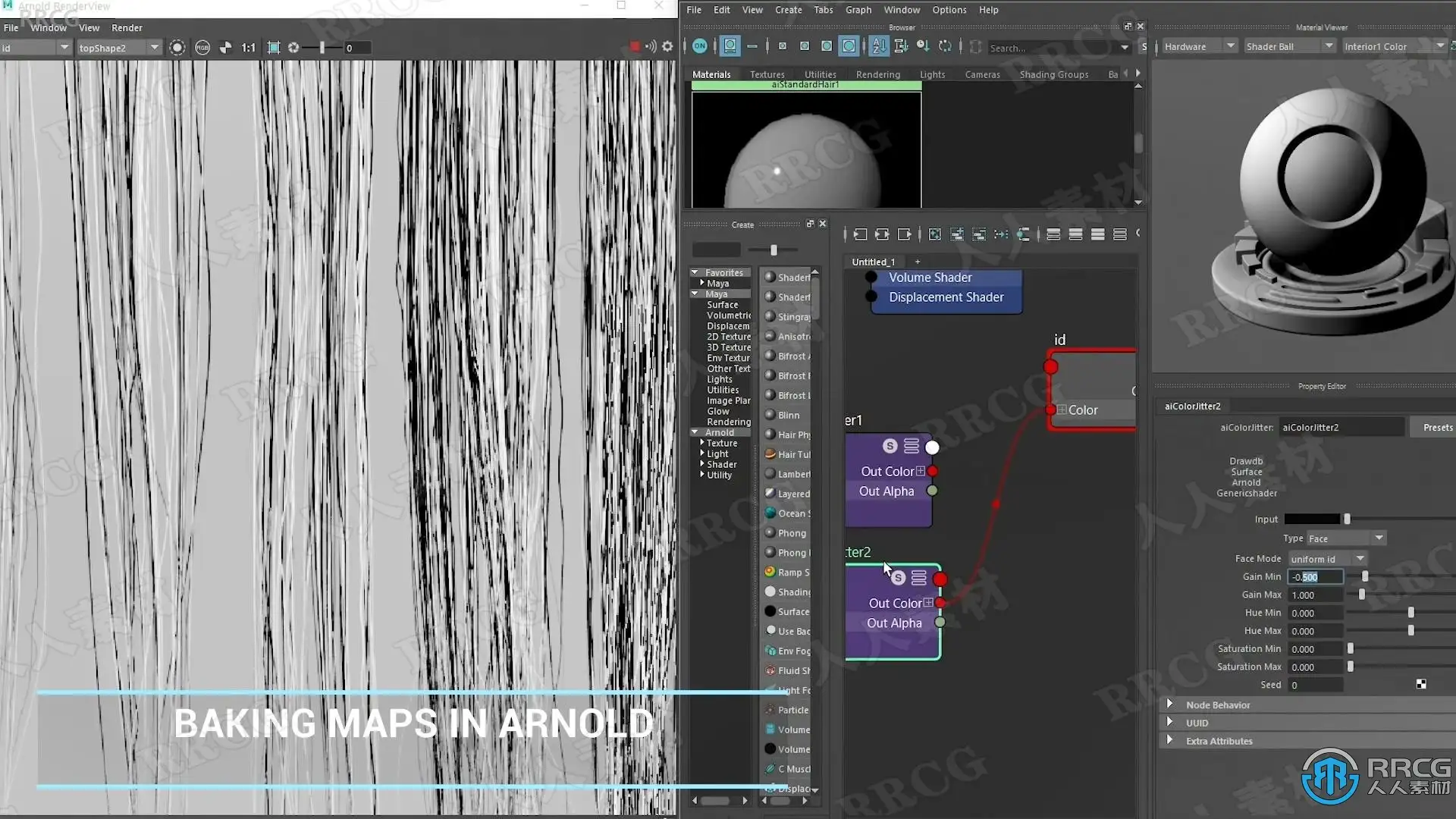Viewport: 1456px width, 819px height.
Task: Click the 1:1 real size zoom icon
Action: click(248, 48)
